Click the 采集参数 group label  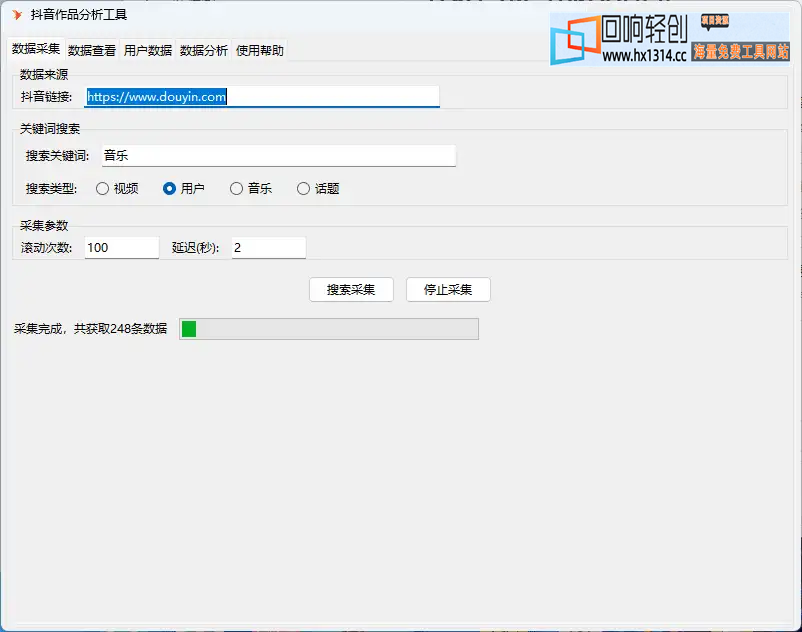point(44,225)
